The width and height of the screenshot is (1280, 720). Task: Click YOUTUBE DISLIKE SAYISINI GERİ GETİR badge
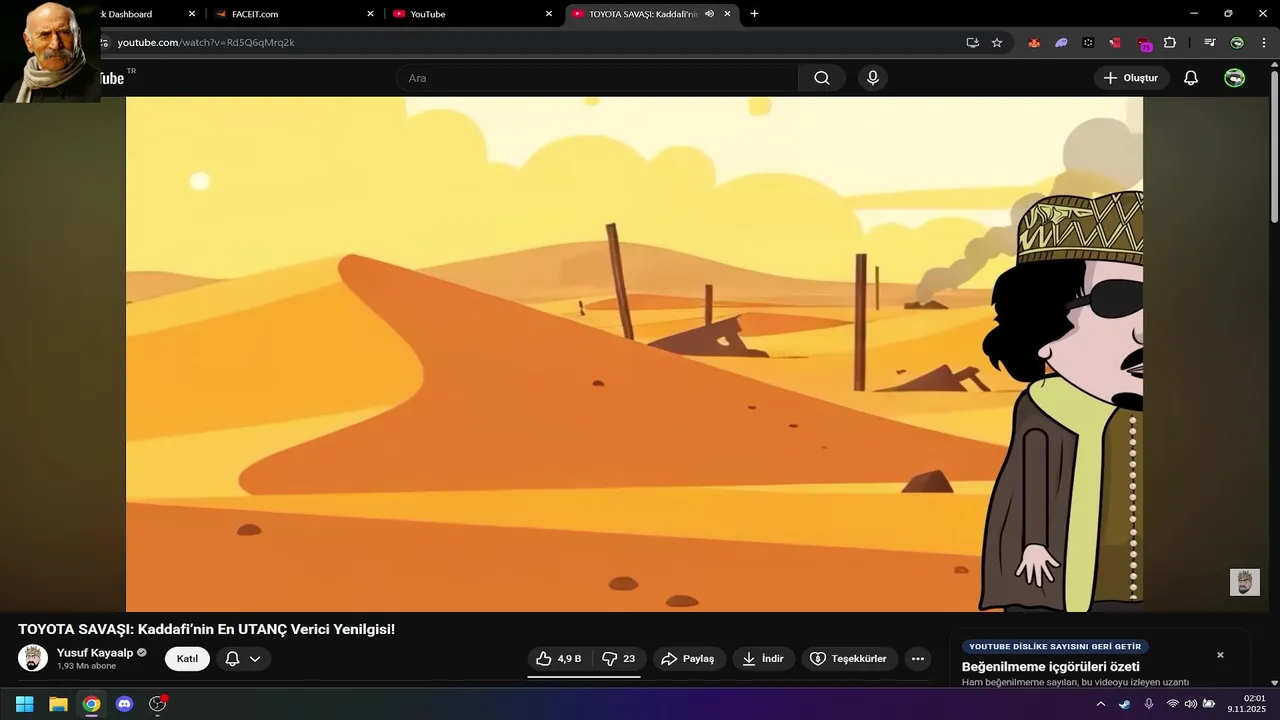pos(1055,647)
